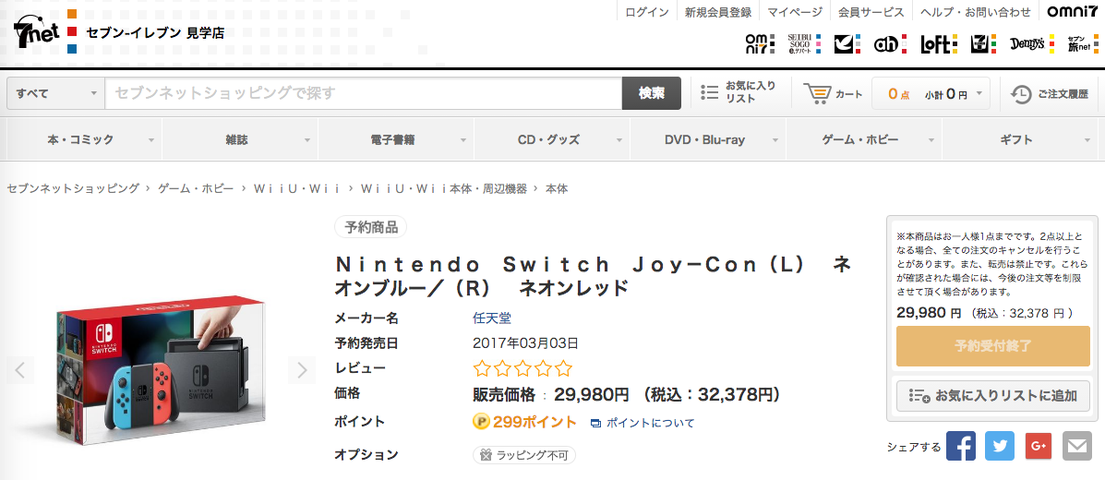
Task: Open the ゲーム・ホビー category tab
Action: click(863, 140)
